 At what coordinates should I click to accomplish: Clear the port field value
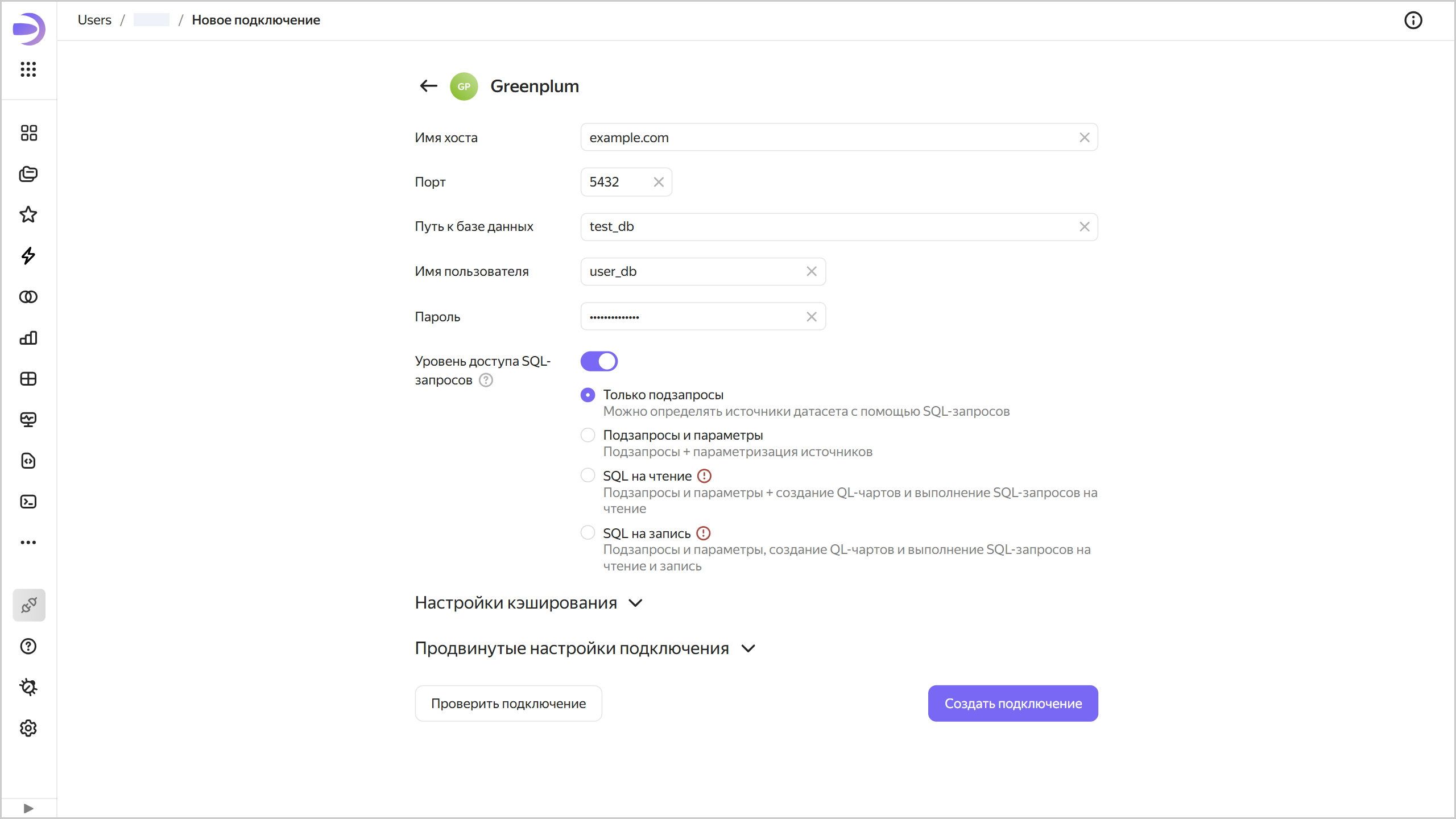[659, 182]
